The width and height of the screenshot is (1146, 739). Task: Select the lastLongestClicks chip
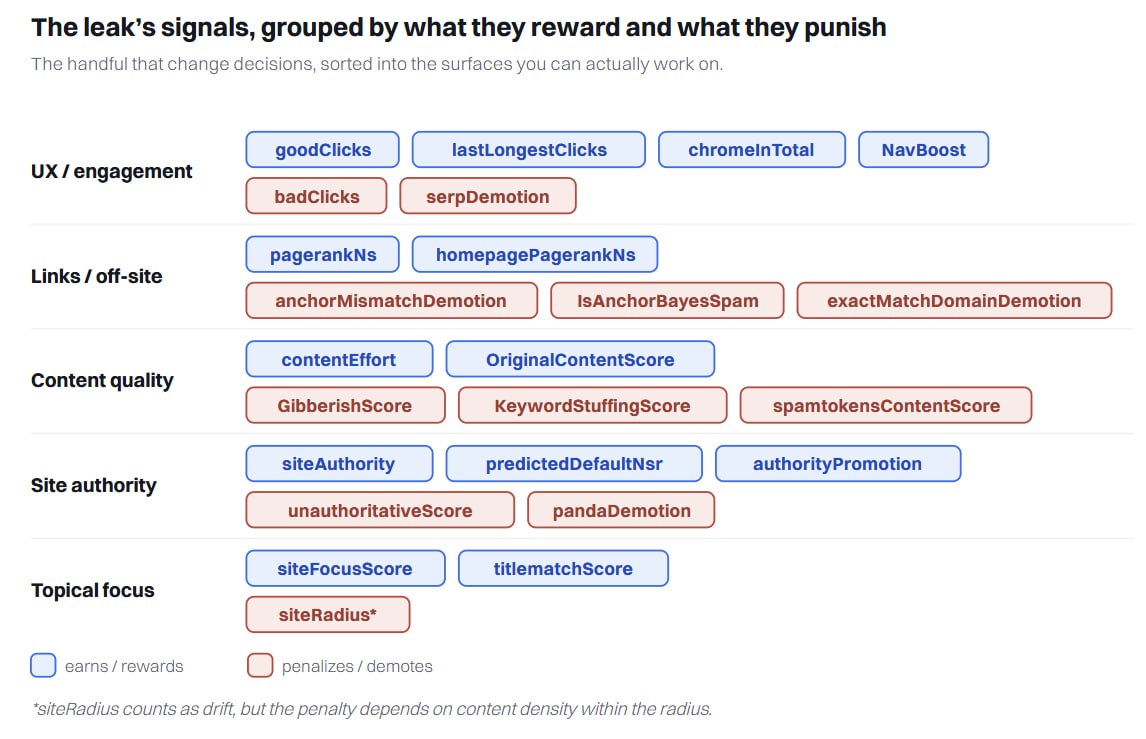point(528,150)
